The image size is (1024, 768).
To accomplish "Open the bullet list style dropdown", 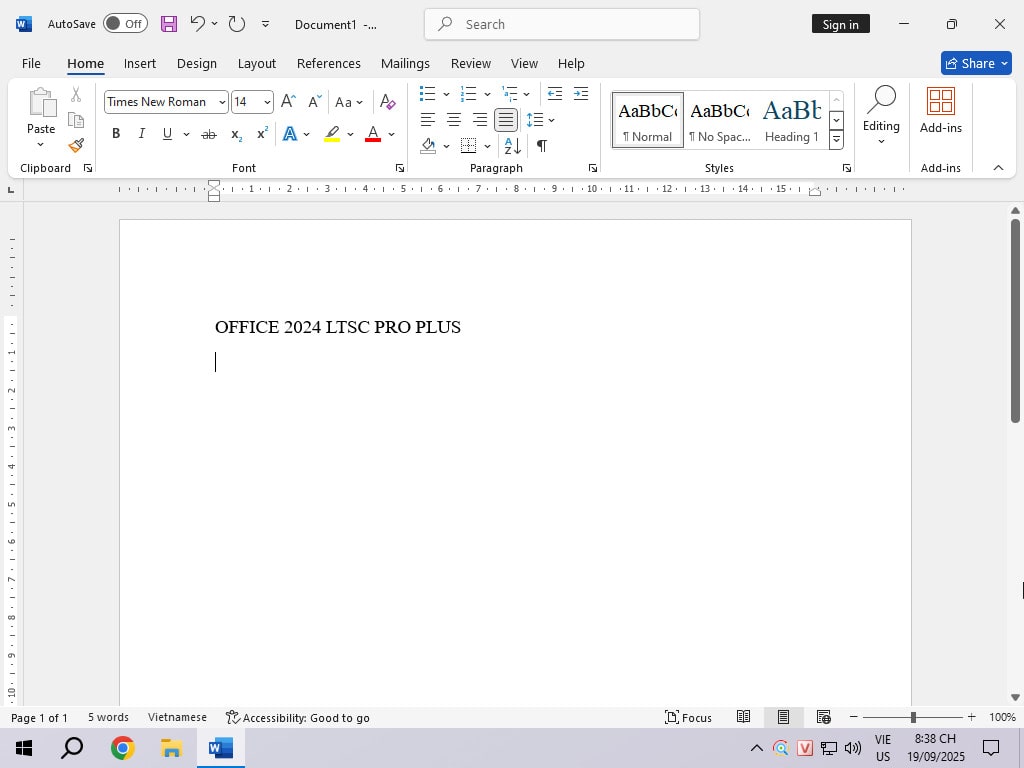I will (446, 94).
